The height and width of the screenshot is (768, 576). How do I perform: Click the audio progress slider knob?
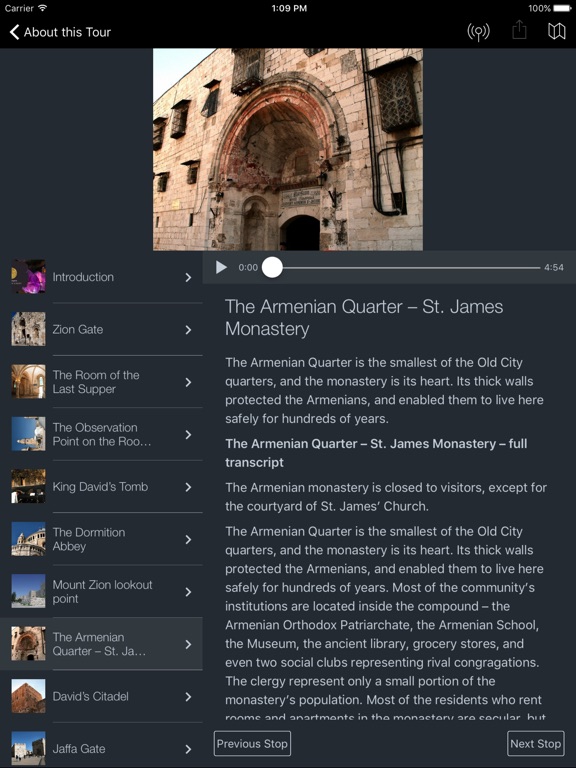coord(272,267)
